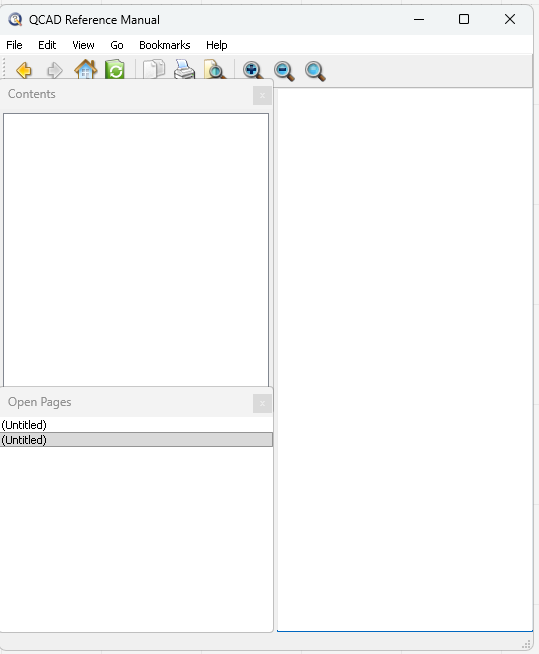This screenshot has width=539, height=654.
Task: Print the page with printer icon
Action: click(x=184, y=69)
